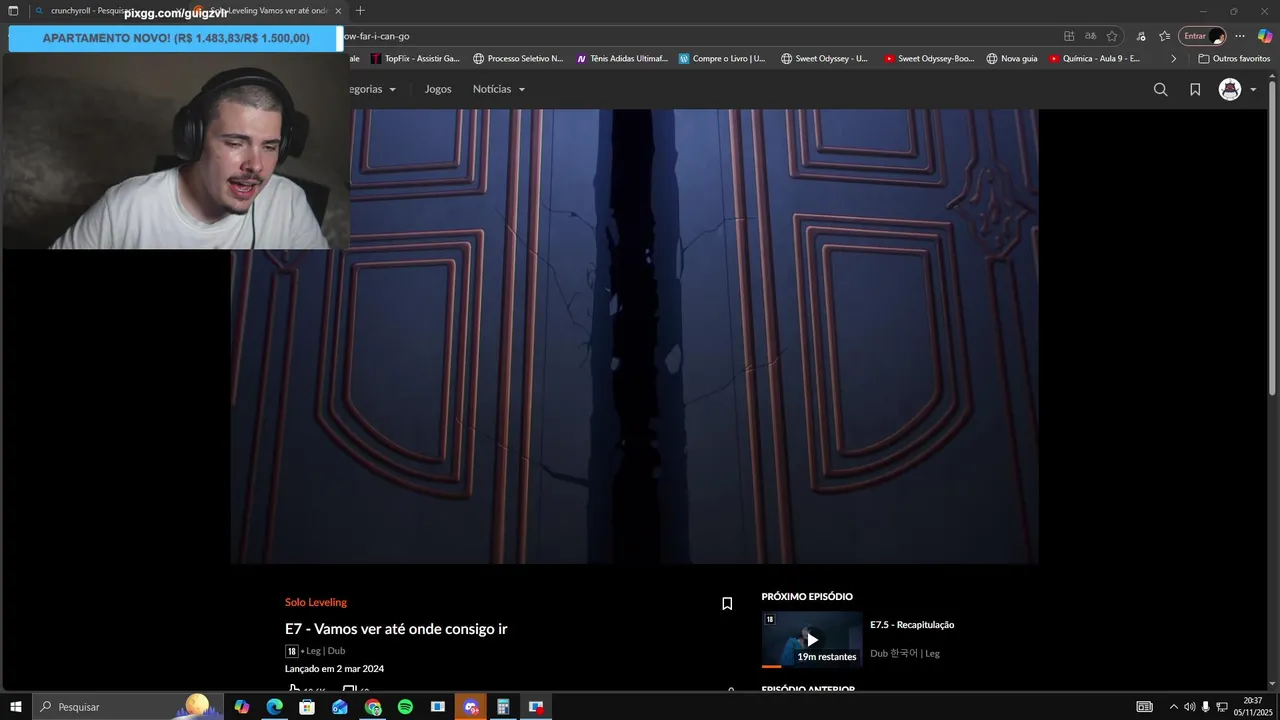Viewport: 1280px width, 720px height.
Task: Open Copilot from the taskbar
Action: tap(242, 707)
